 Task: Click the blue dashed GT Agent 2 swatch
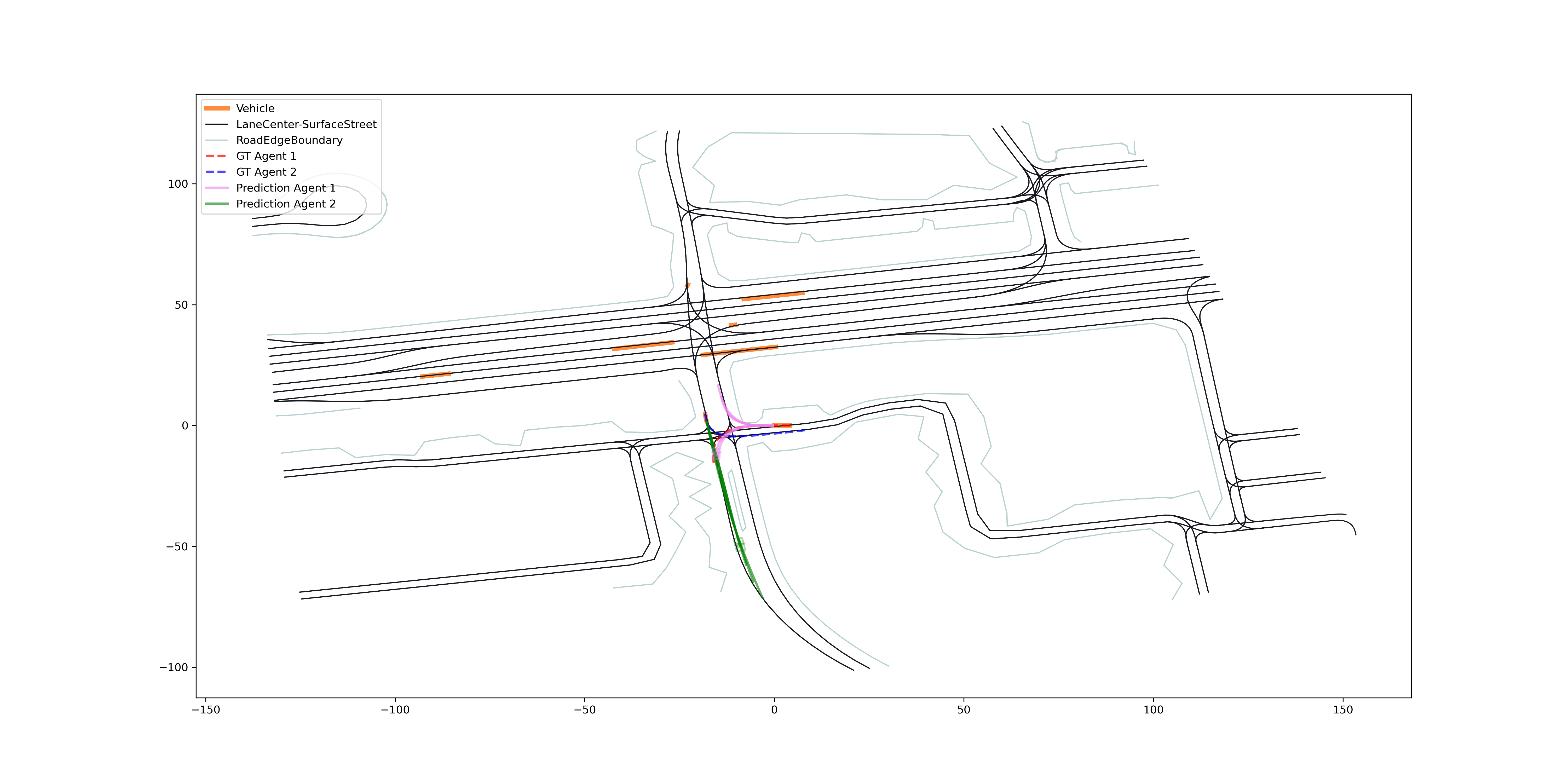(217, 172)
